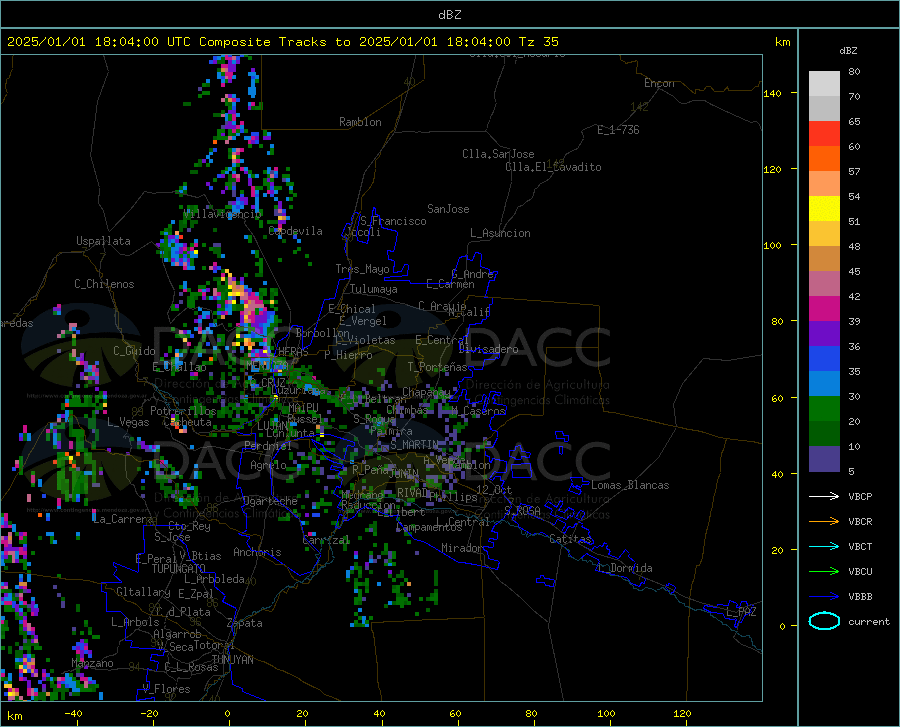Select the dark orange 57-60 dBZ swatch
900x727 pixels.
tap(824, 159)
